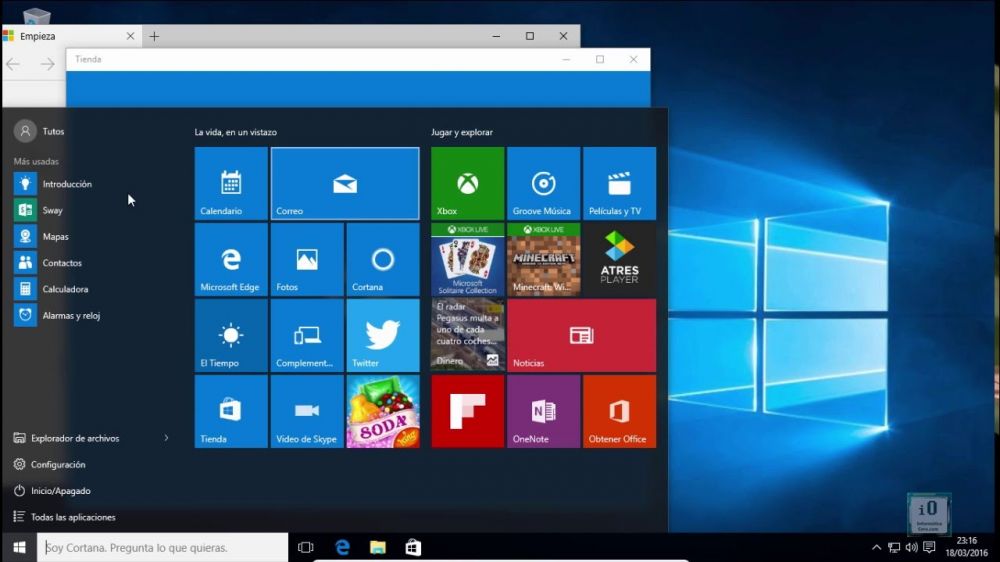Focus the Cortana search box
Viewport: 1000px width, 562px height.
[163, 547]
